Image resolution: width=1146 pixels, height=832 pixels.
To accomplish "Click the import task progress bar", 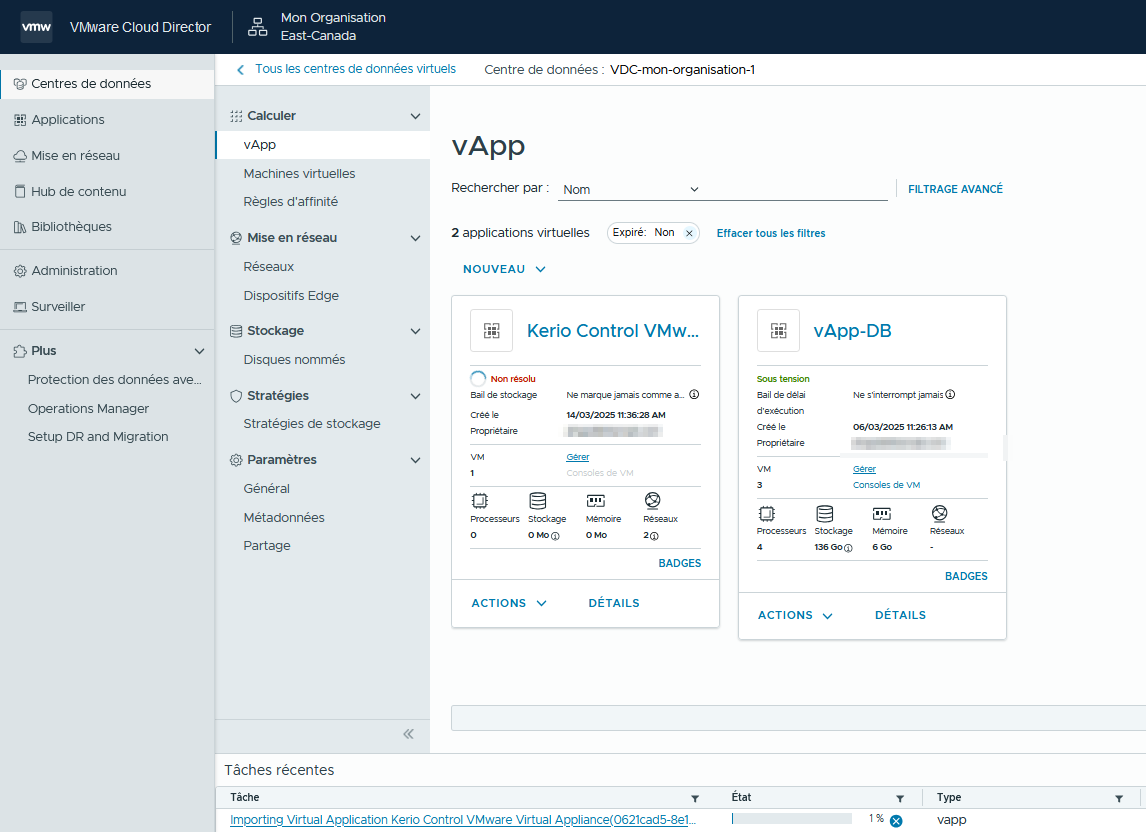I will pyautogui.click(x=792, y=819).
